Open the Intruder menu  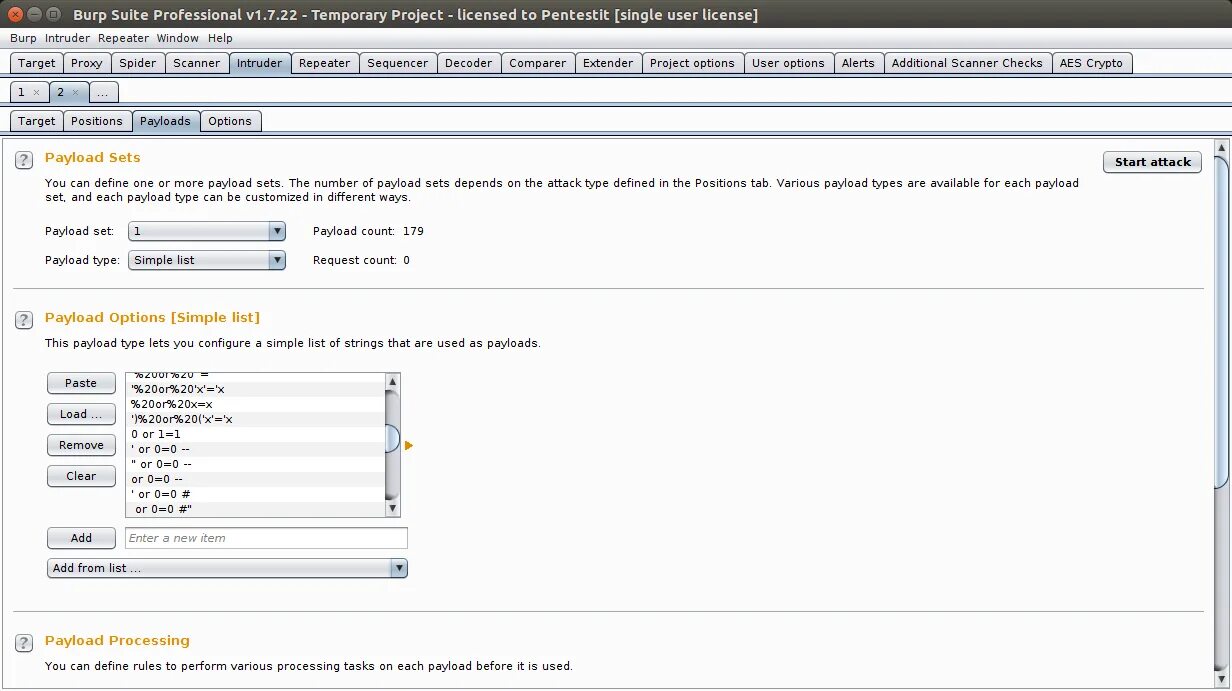66,38
